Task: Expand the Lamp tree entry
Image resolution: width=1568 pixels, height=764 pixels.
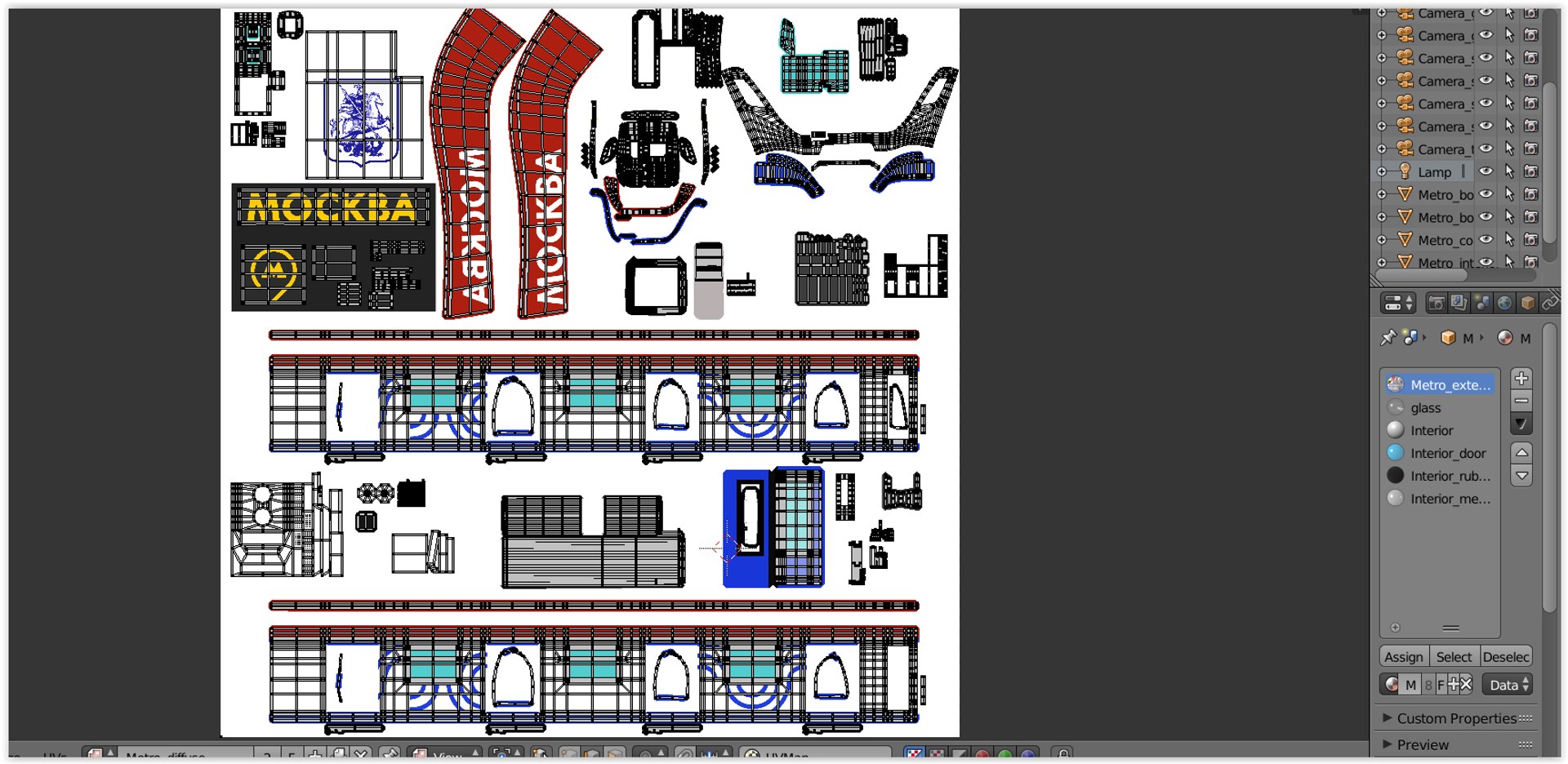Action: coord(1382,171)
